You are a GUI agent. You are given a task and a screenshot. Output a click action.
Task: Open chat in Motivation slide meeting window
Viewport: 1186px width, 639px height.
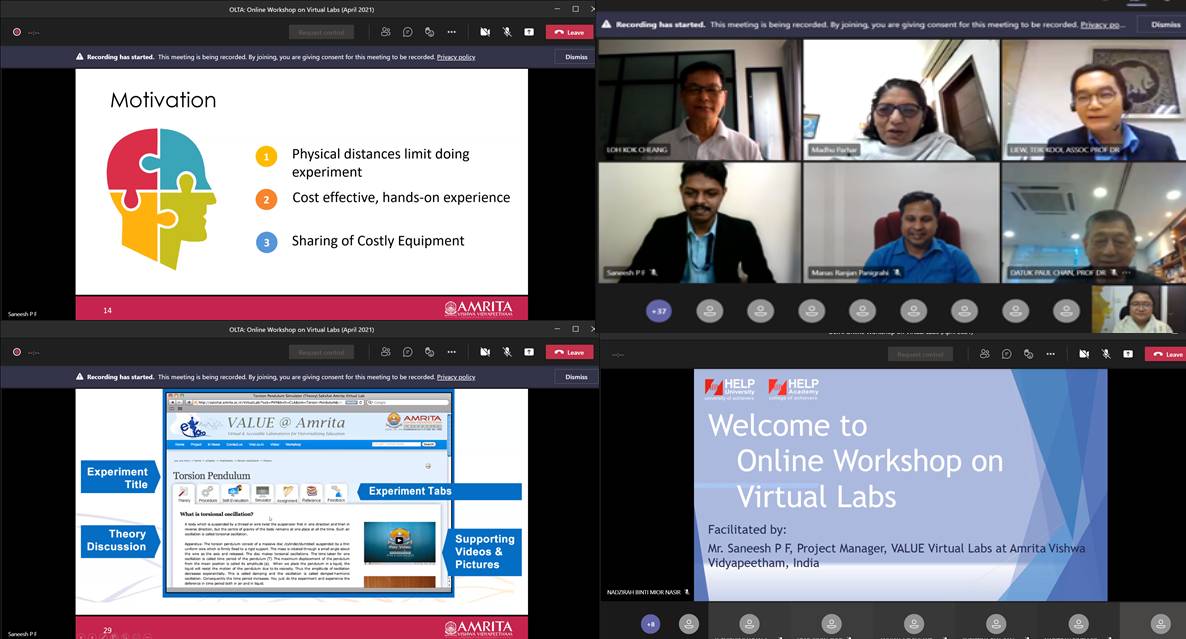tap(408, 32)
